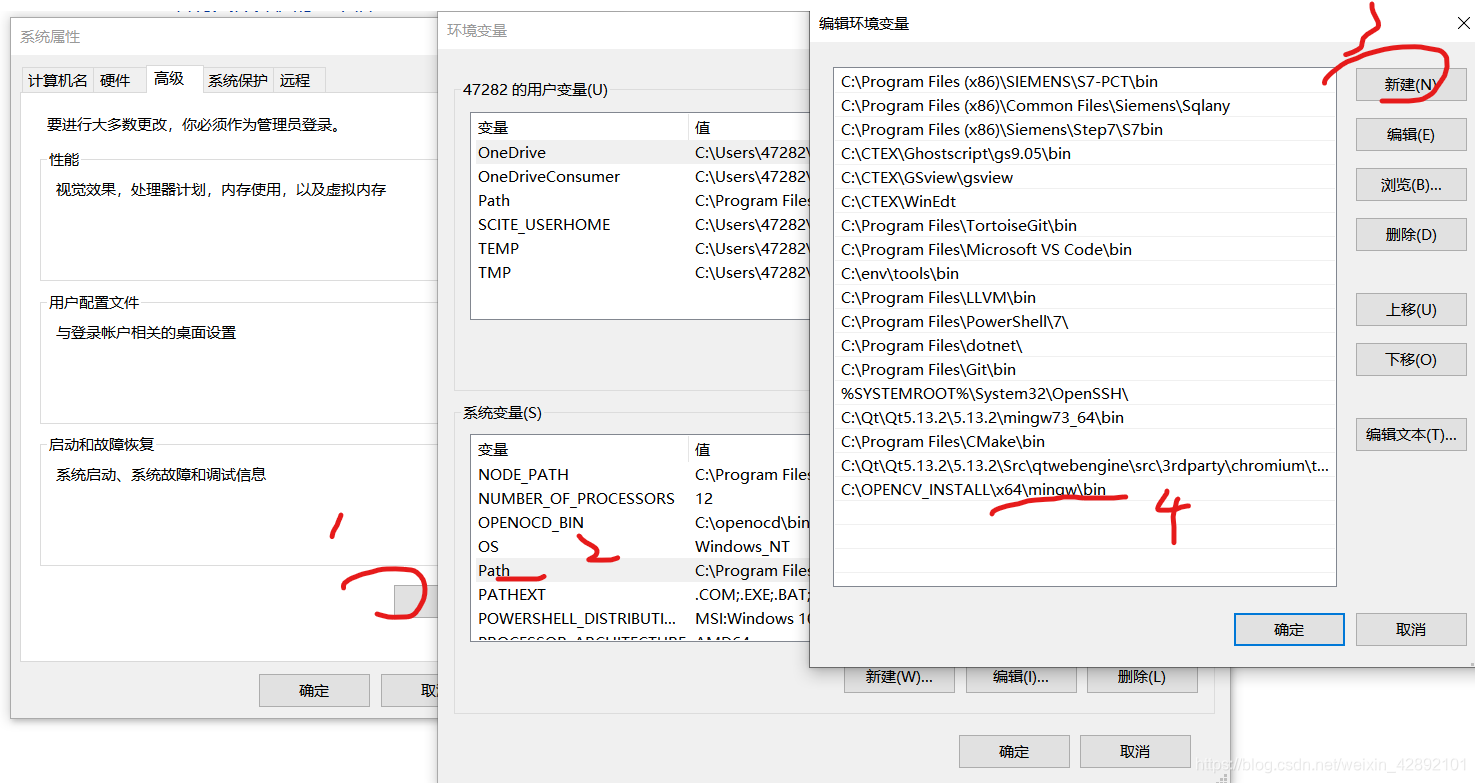Select PATHEXT system variable
Screen dimensions: 1475x783
click(640, 595)
